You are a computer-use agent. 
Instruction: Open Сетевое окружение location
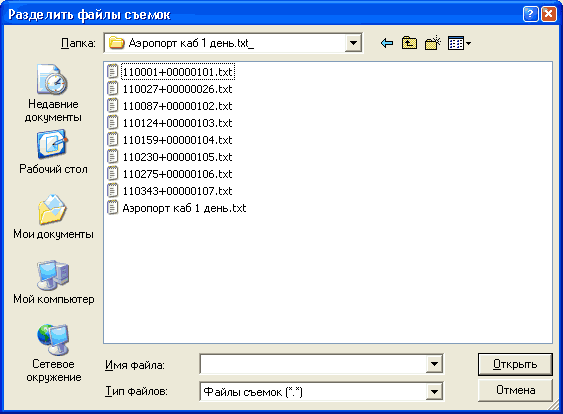click(53, 353)
